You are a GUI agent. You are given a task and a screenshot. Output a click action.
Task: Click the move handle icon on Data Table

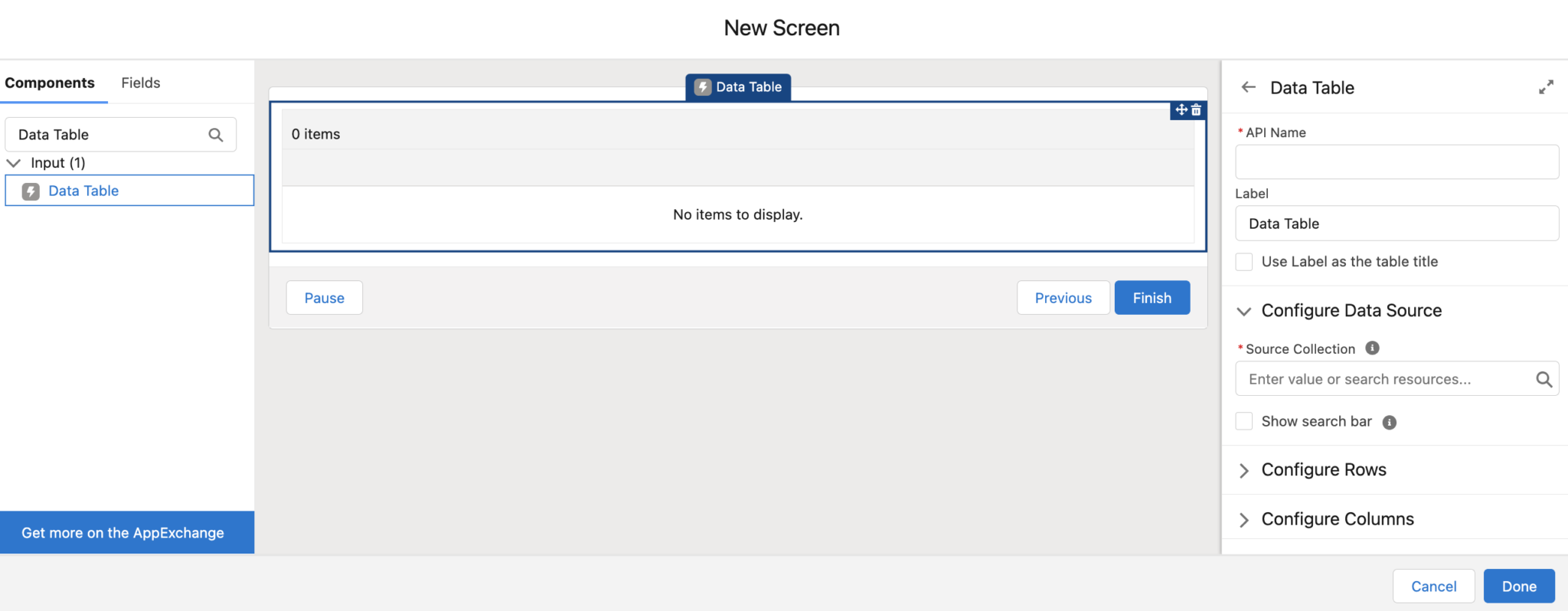pos(1181,110)
